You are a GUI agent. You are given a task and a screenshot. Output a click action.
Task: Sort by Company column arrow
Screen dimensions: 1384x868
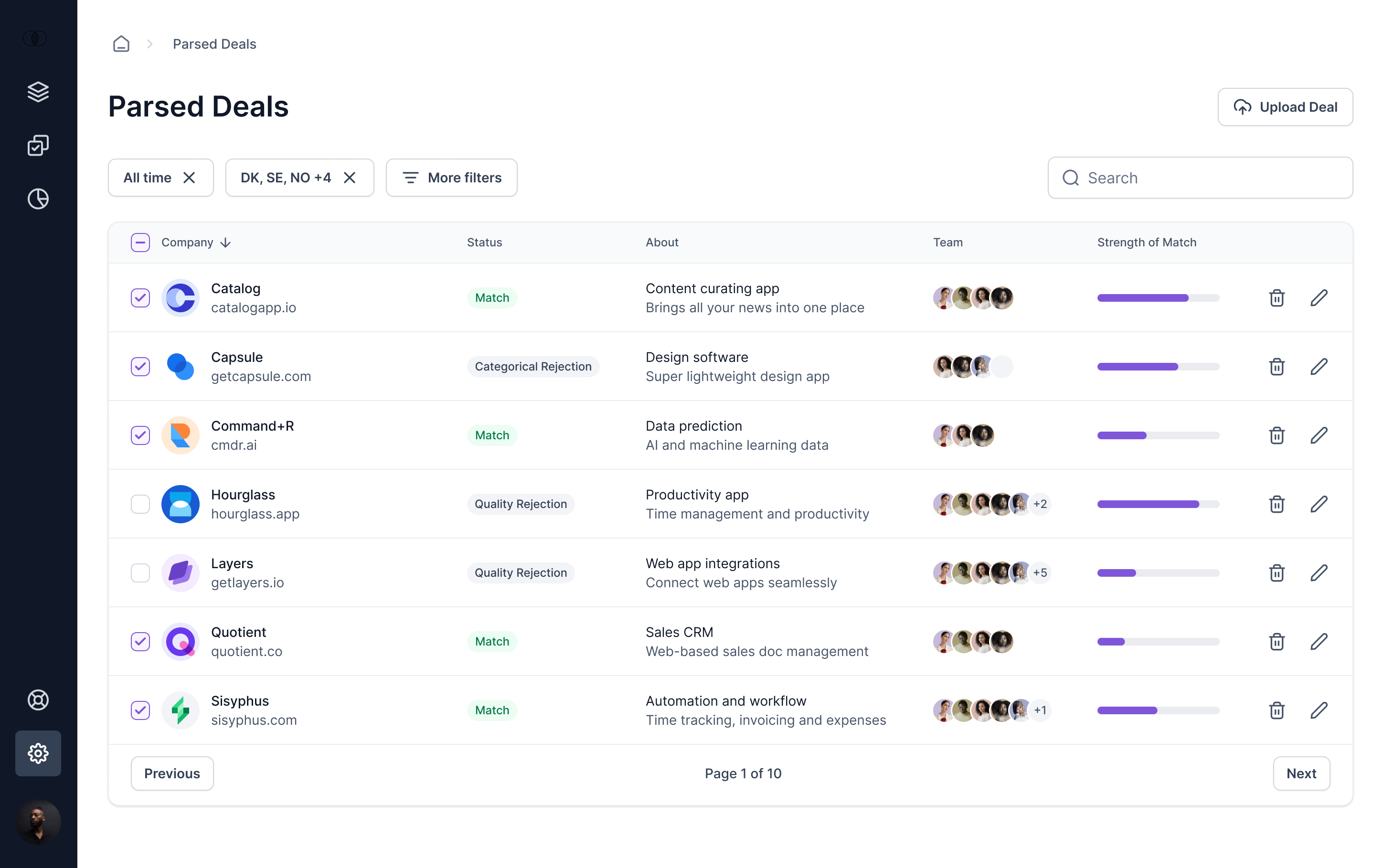225,242
